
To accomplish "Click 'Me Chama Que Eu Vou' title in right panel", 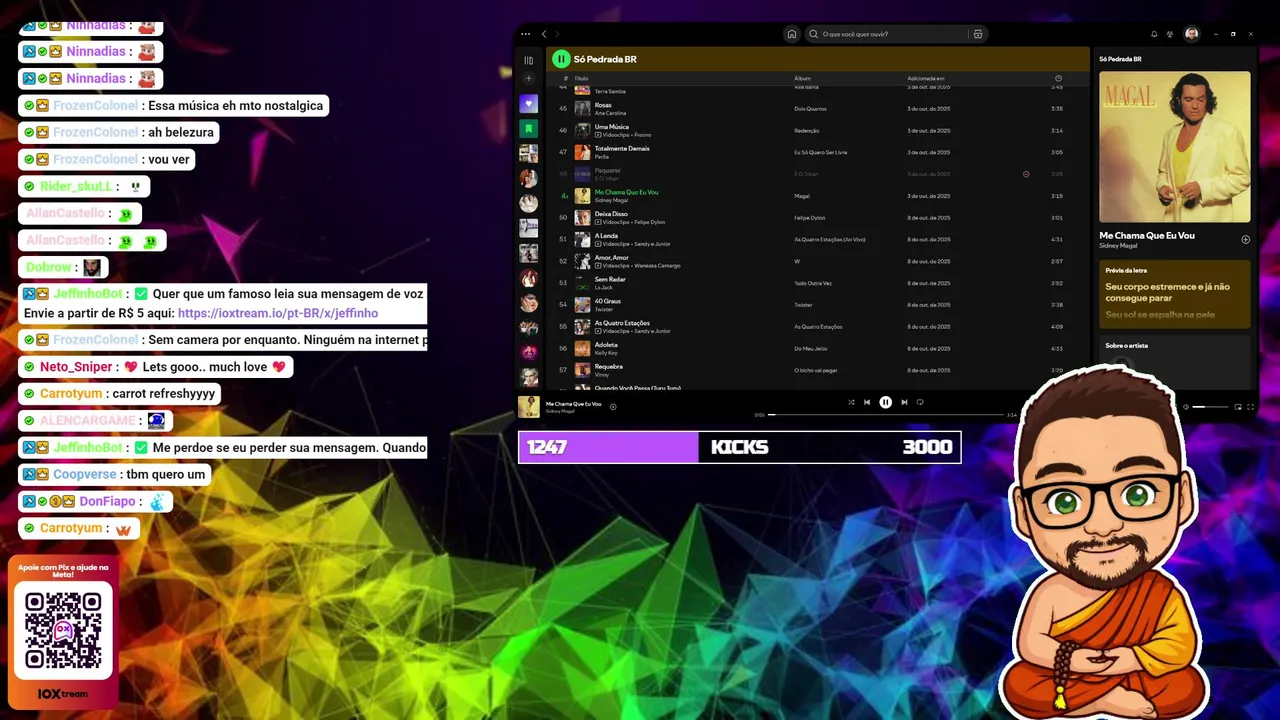I will point(1147,236).
